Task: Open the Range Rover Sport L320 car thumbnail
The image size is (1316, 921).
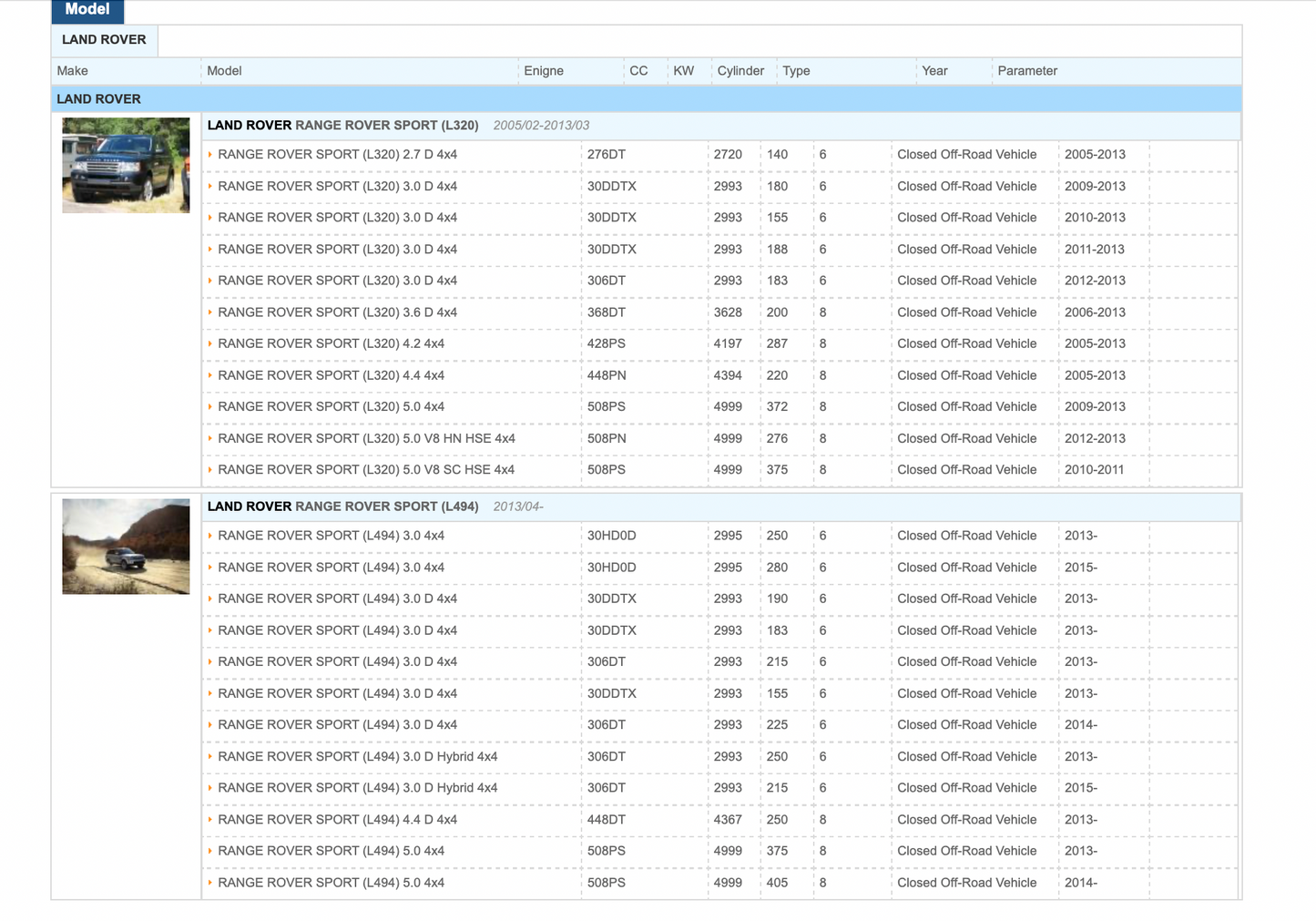Action: point(126,165)
